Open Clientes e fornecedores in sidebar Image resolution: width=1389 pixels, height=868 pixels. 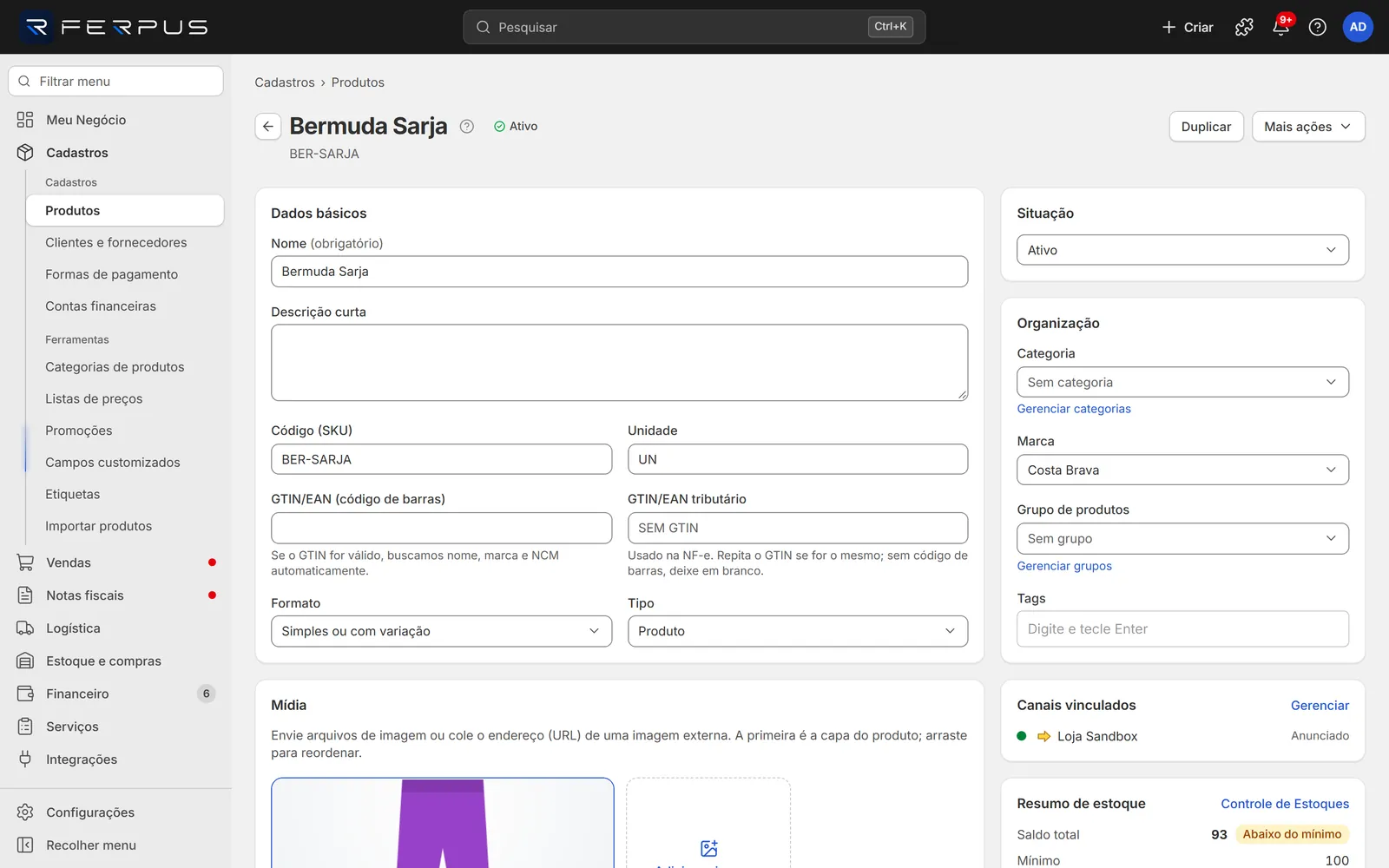point(116,242)
